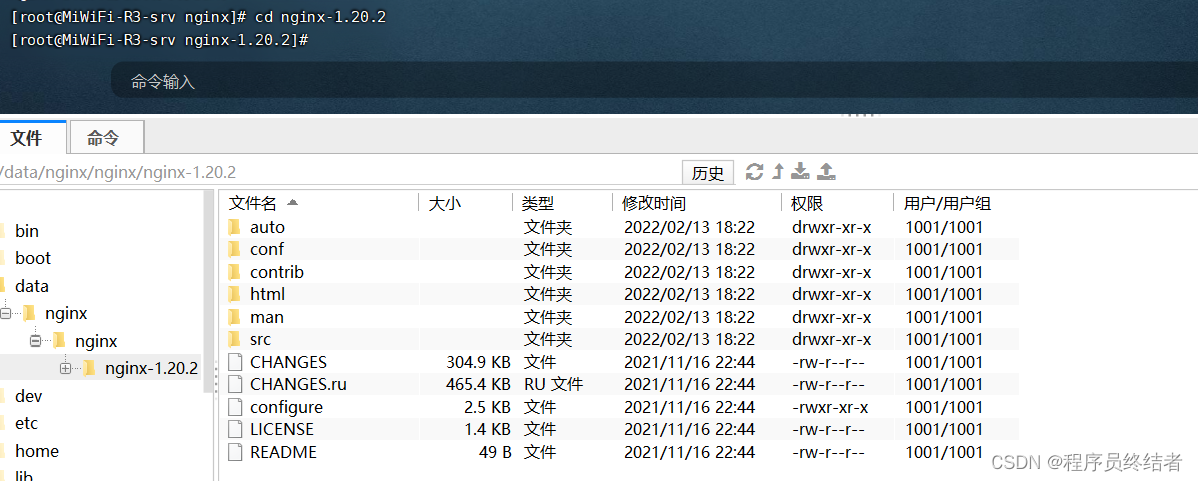Click the directory tree vertical scrollbar
The image size is (1198, 481).
(209, 291)
